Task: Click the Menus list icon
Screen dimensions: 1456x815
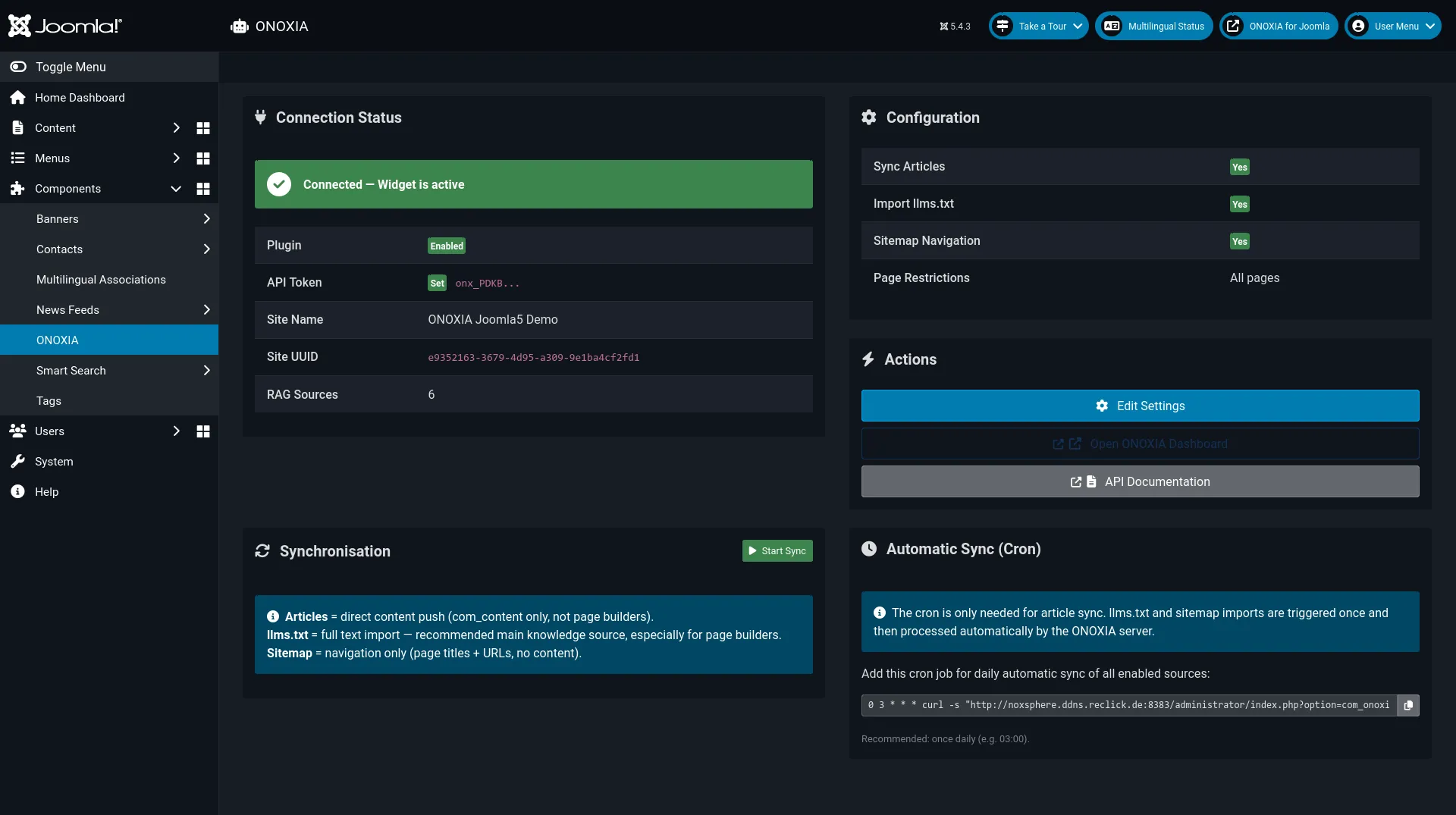Action: pyautogui.click(x=17, y=158)
